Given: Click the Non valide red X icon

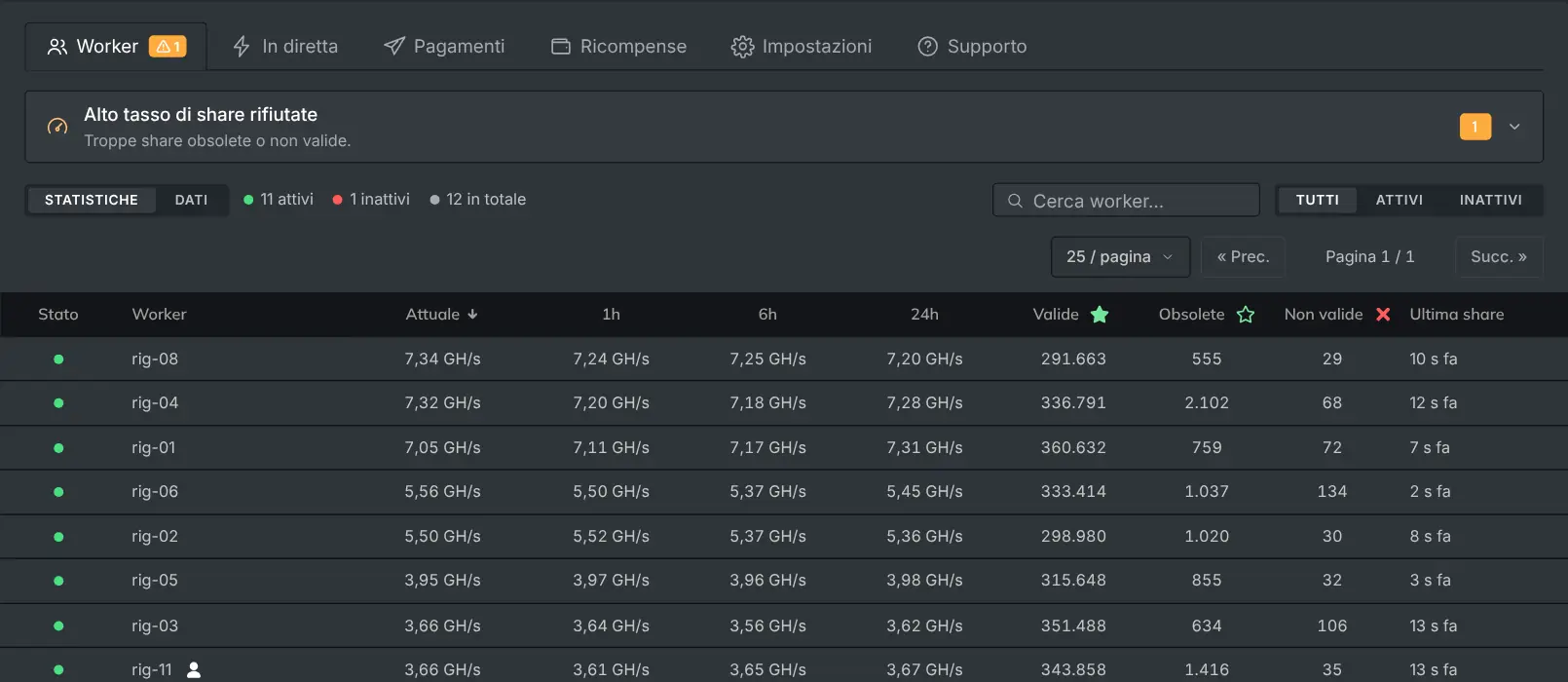Looking at the screenshot, I should point(1383,315).
